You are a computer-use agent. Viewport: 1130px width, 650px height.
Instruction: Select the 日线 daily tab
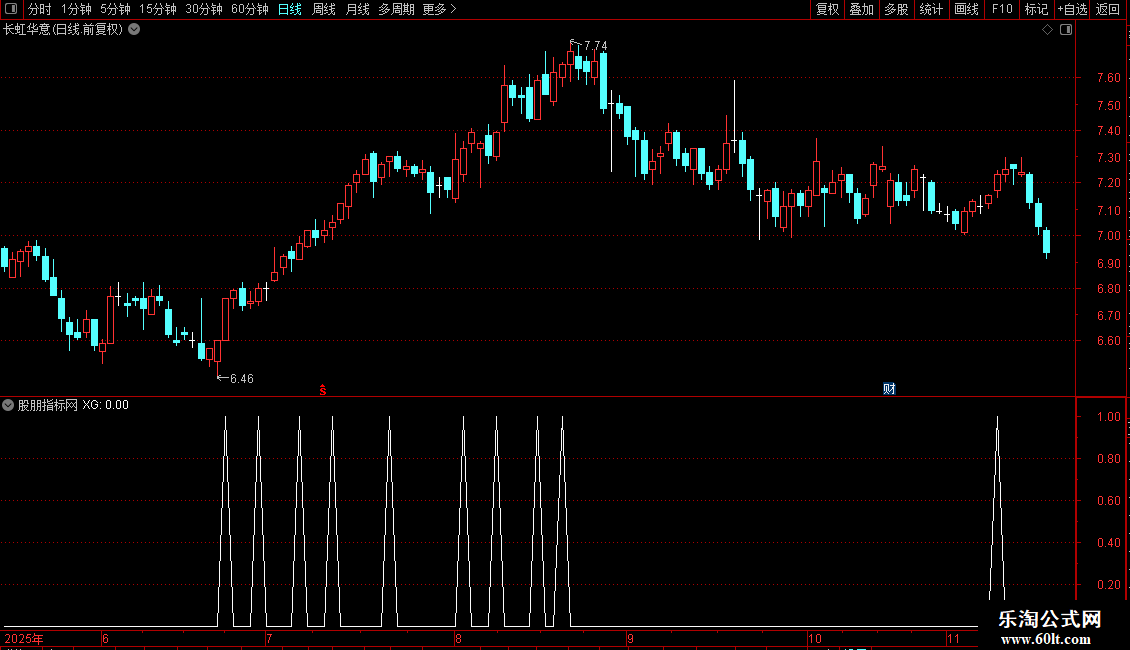[x=290, y=9]
